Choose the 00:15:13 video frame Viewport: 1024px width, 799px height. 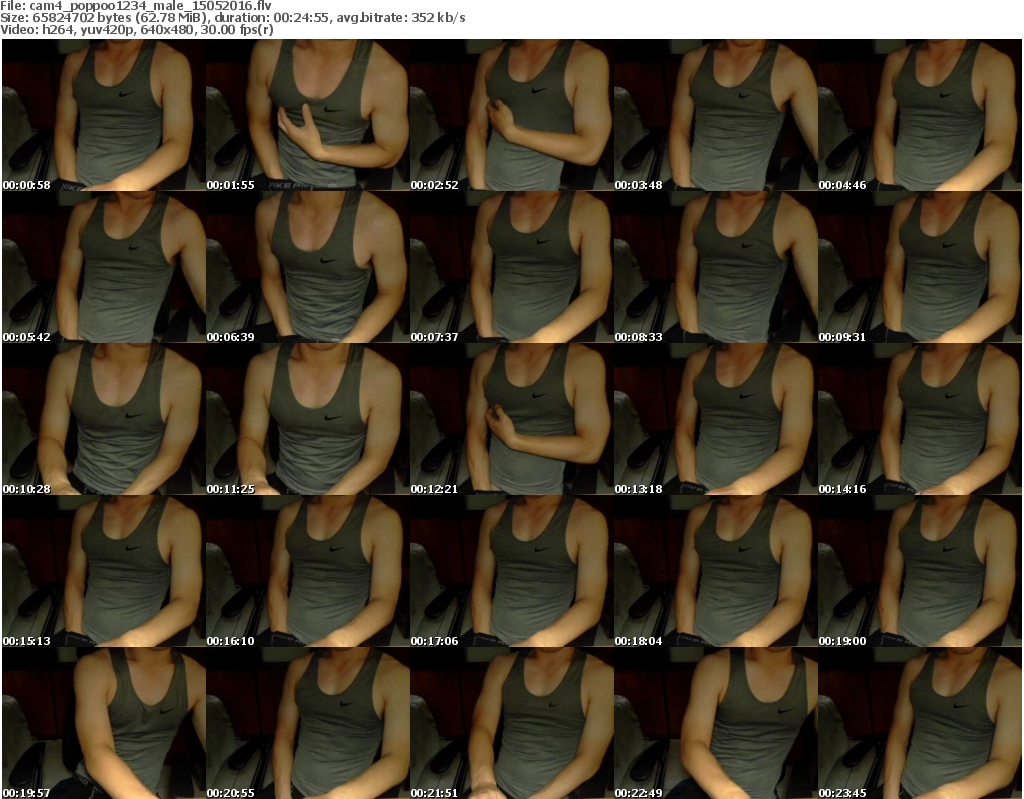click(x=104, y=571)
